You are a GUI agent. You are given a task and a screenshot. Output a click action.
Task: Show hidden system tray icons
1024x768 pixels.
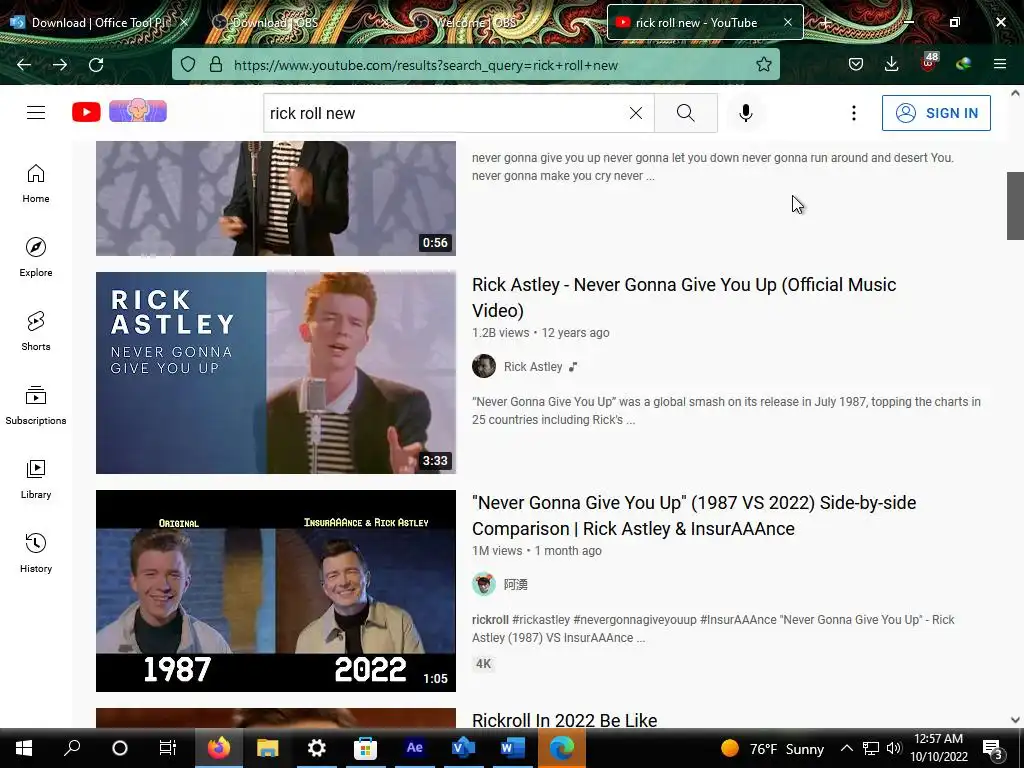click(846, 748)
